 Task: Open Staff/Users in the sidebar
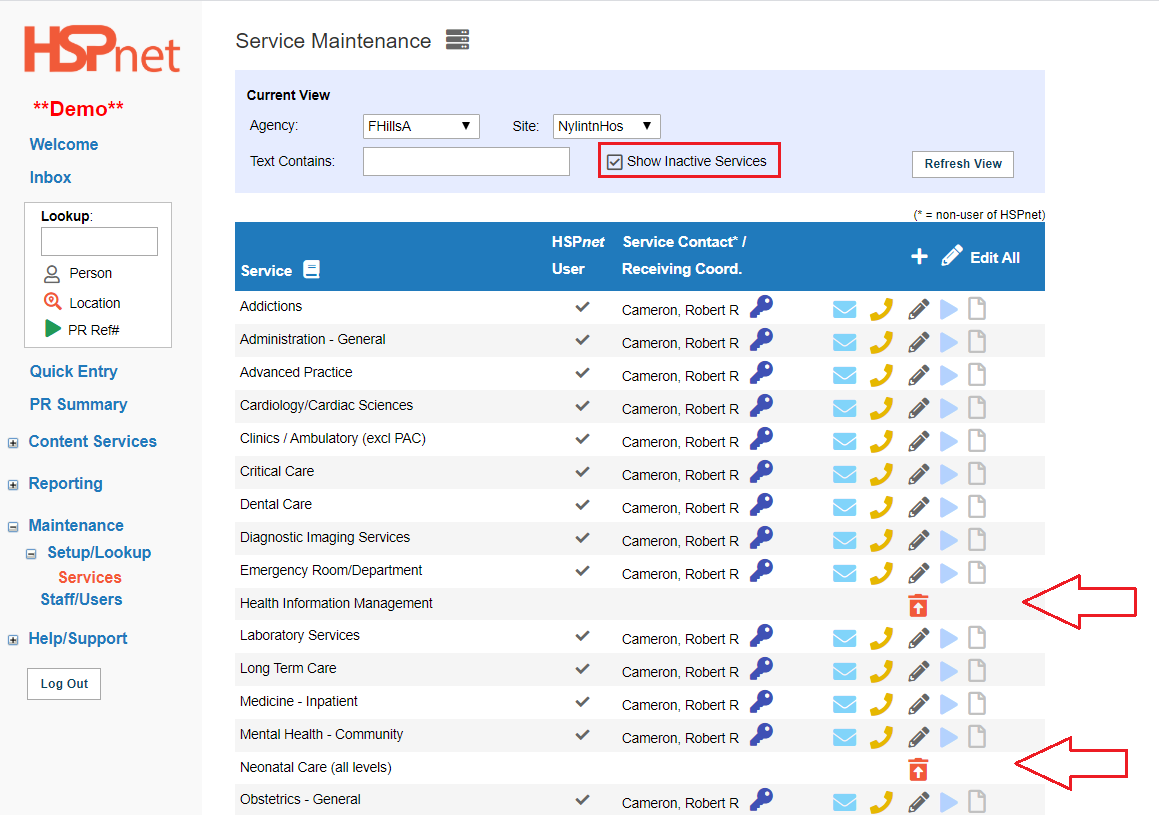click(x=81, y=599)
